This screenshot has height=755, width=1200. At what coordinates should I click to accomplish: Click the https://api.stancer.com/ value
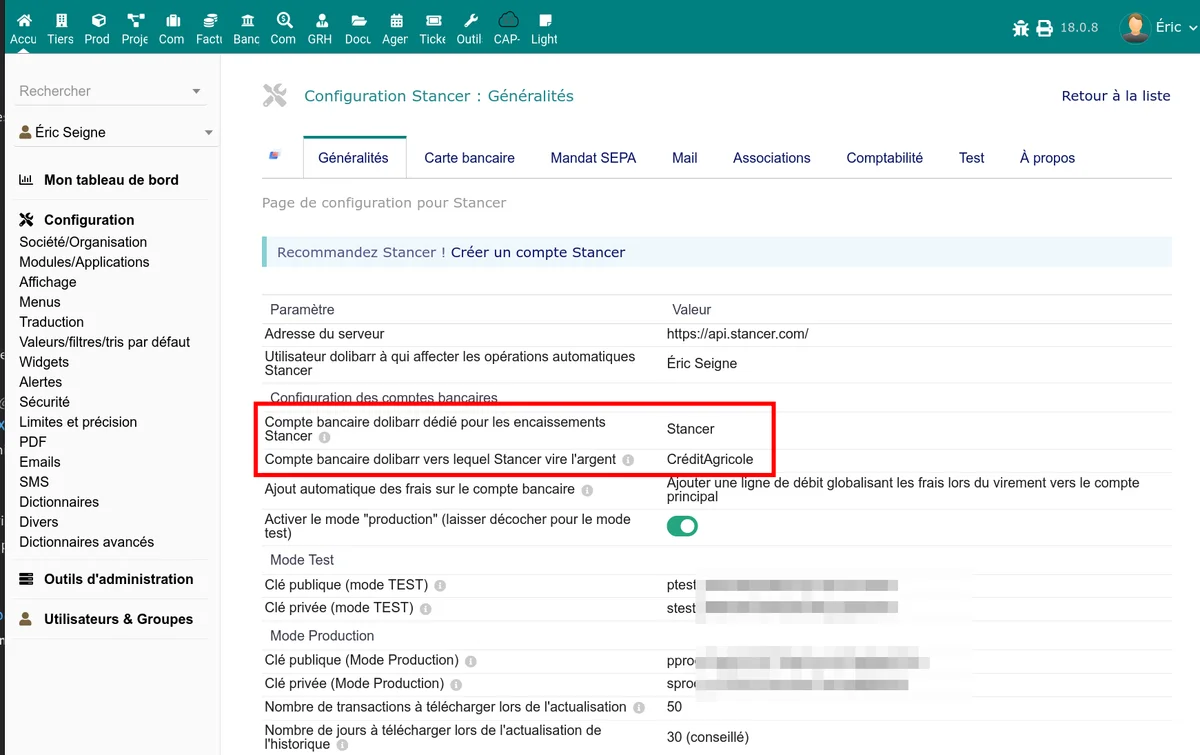(x=738, y=334)
